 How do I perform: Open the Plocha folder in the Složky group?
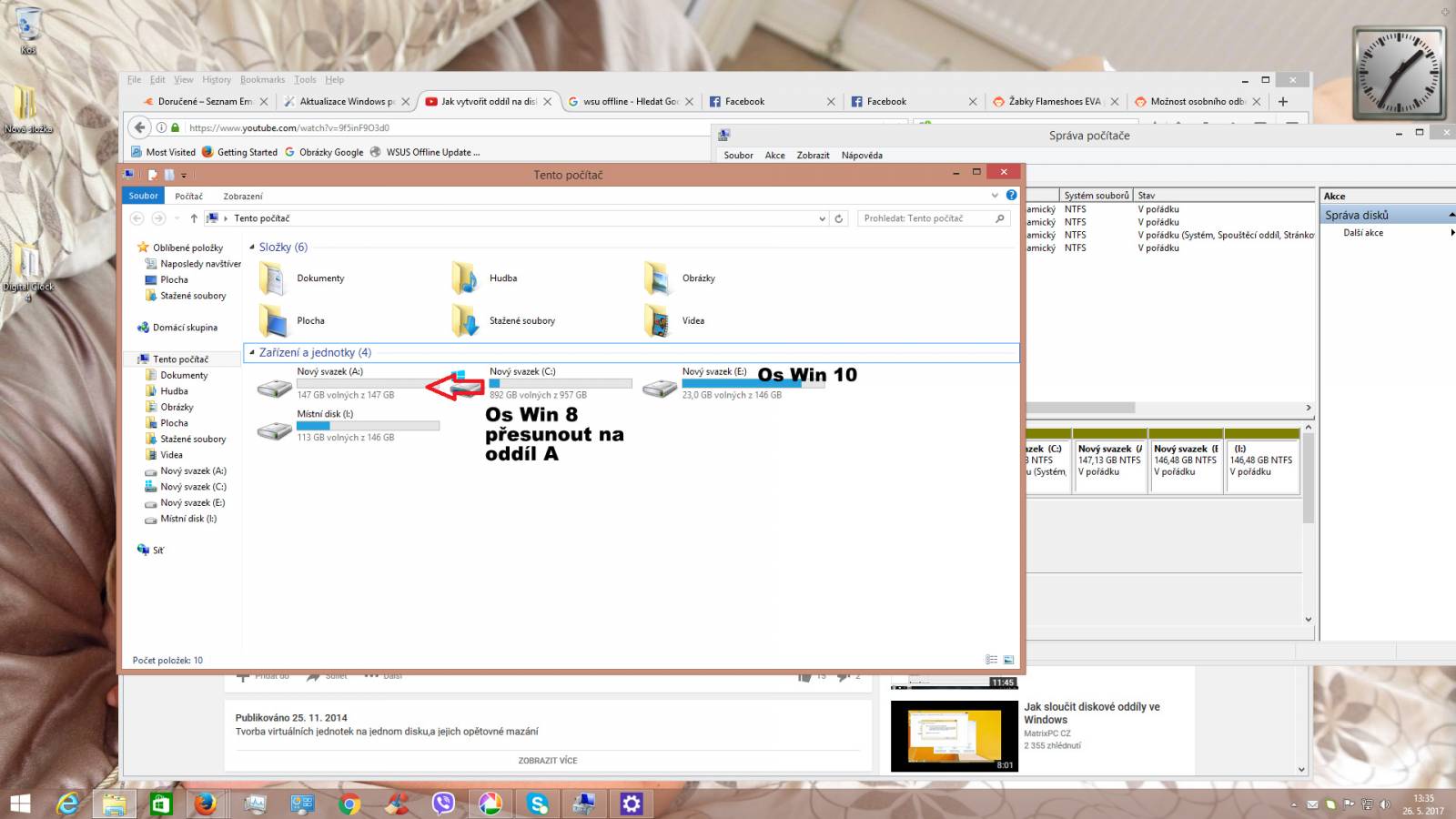[273, 320]
